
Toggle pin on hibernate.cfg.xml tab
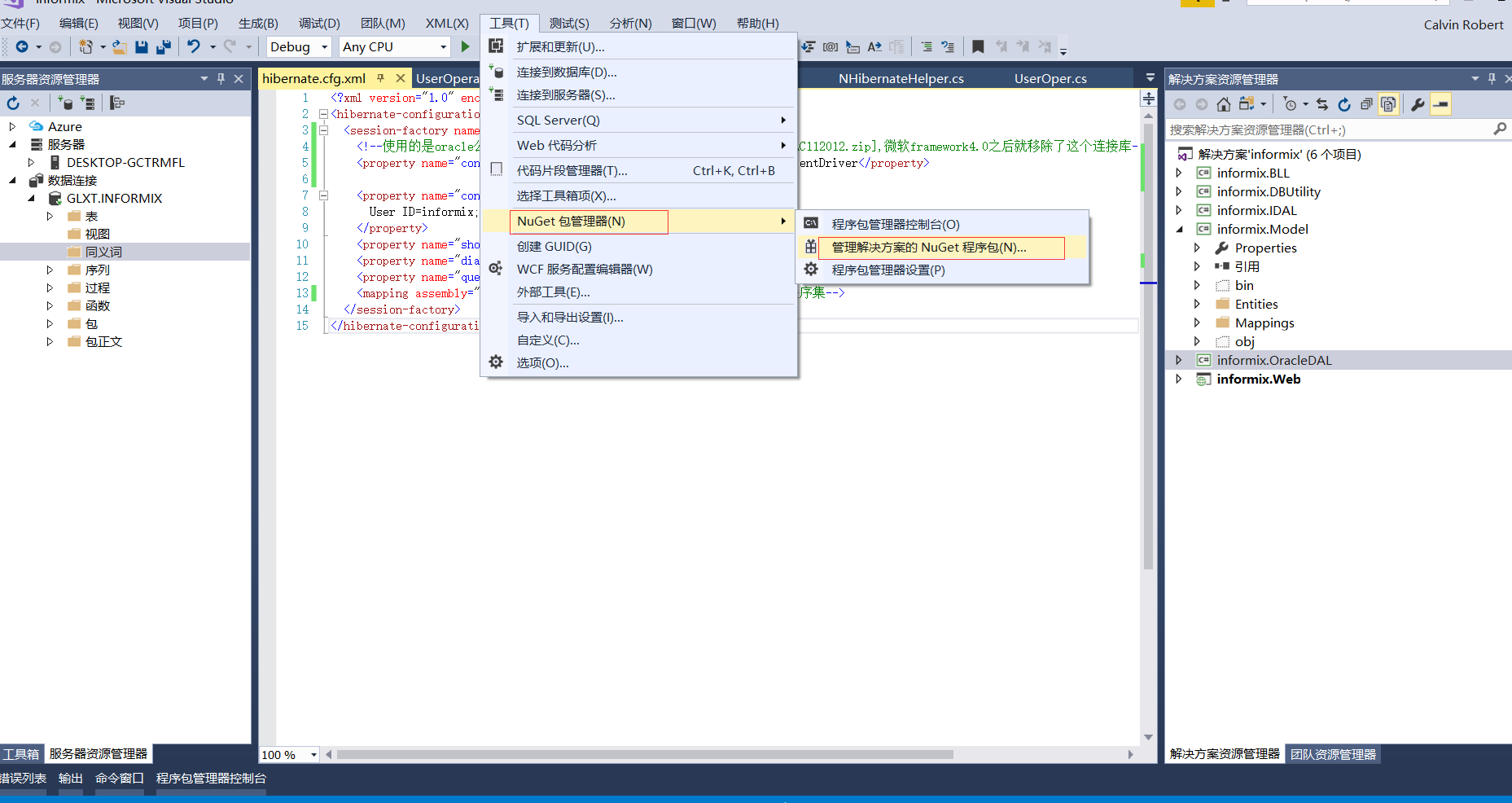(x=380, y=78)
